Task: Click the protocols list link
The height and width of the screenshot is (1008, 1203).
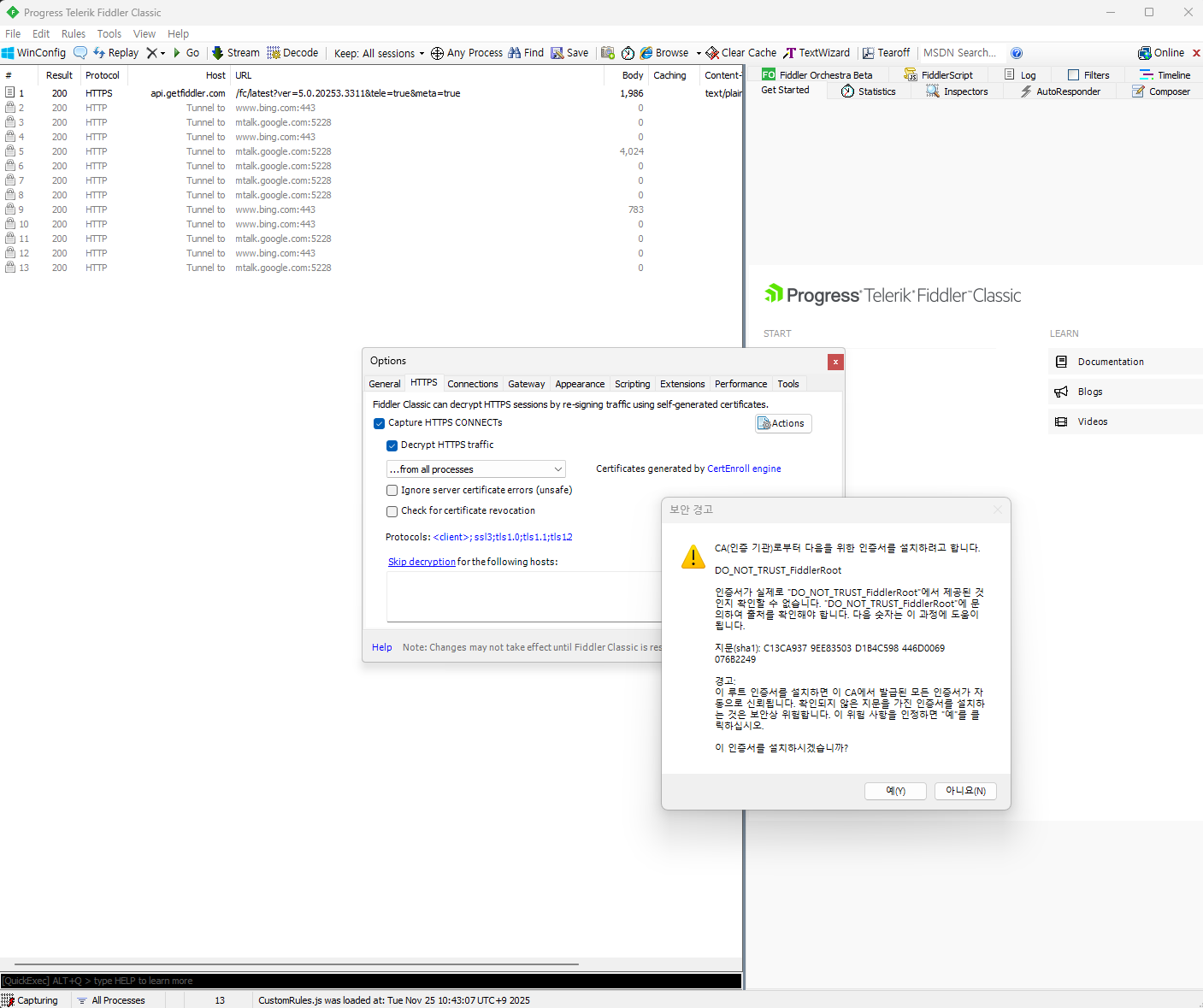Action: [x=503, y=538]
